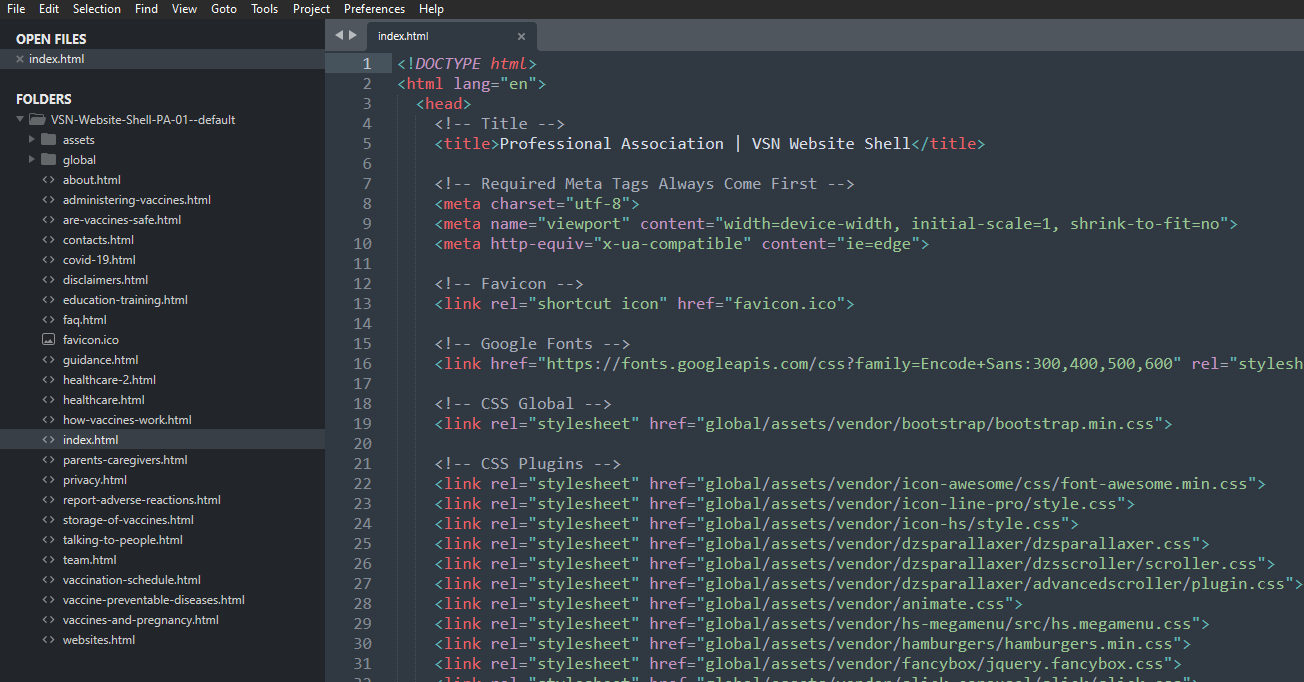Image resolution: width=1304 pixels, height=682 pixels.
Task: Click the tab history forward arrow
Action: pyautogui.click(x=353, y=35)
